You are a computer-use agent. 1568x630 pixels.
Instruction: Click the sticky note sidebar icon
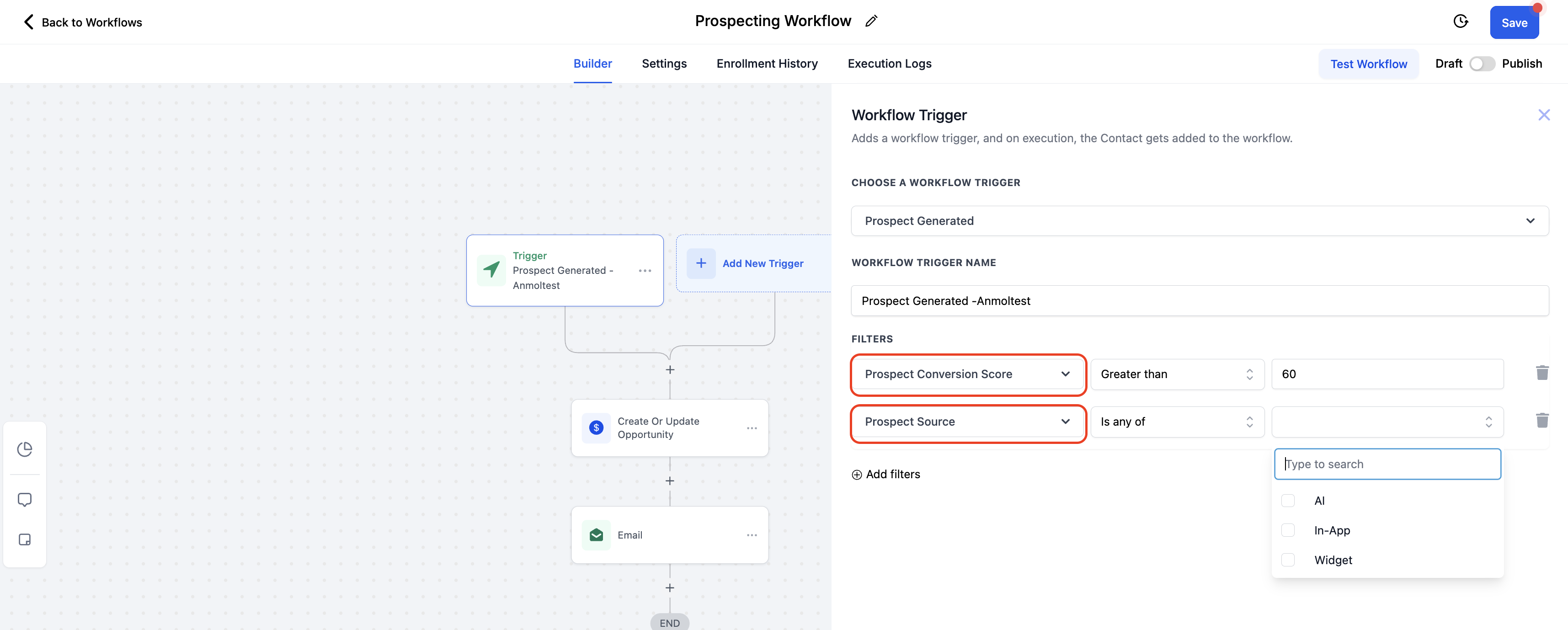[25, 539]
